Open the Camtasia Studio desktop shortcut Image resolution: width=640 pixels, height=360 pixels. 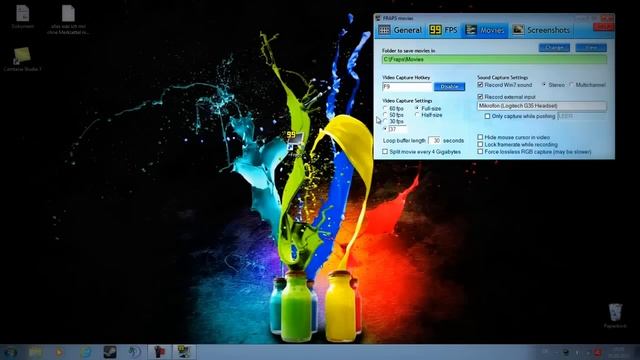click(22, 59)
